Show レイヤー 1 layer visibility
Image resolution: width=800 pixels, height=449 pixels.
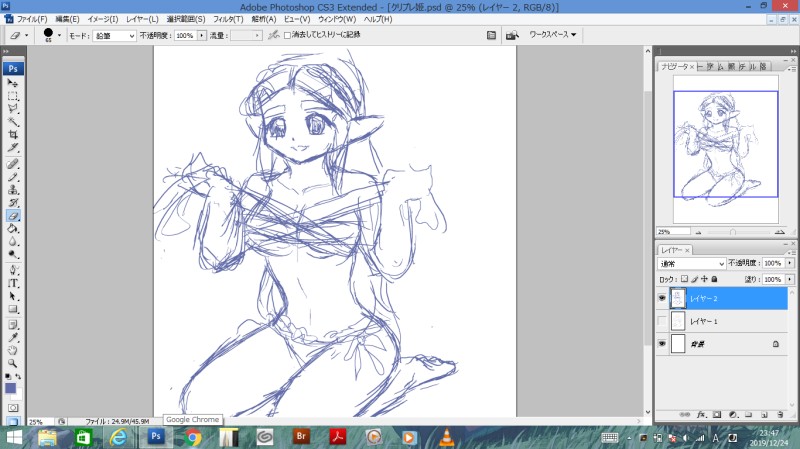[x=662, y=321]
